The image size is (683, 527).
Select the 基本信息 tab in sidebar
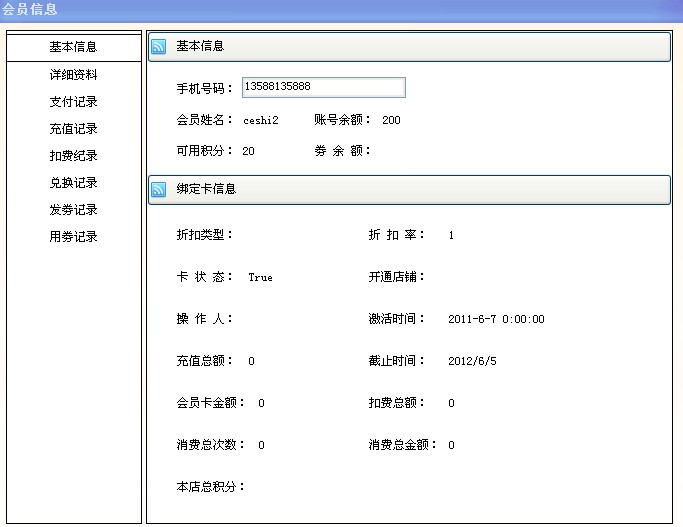(x=73, y=47)
